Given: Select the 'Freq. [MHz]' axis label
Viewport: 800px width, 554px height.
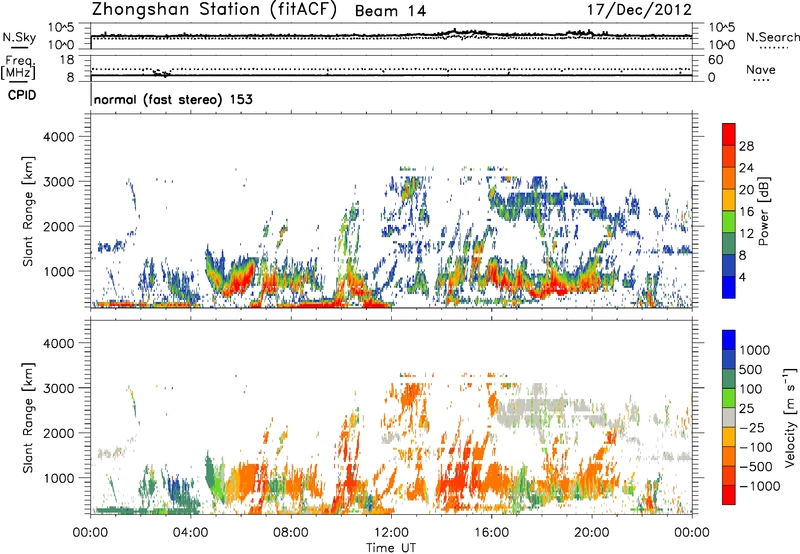Looking at the screenshot, I should (19, 68).
